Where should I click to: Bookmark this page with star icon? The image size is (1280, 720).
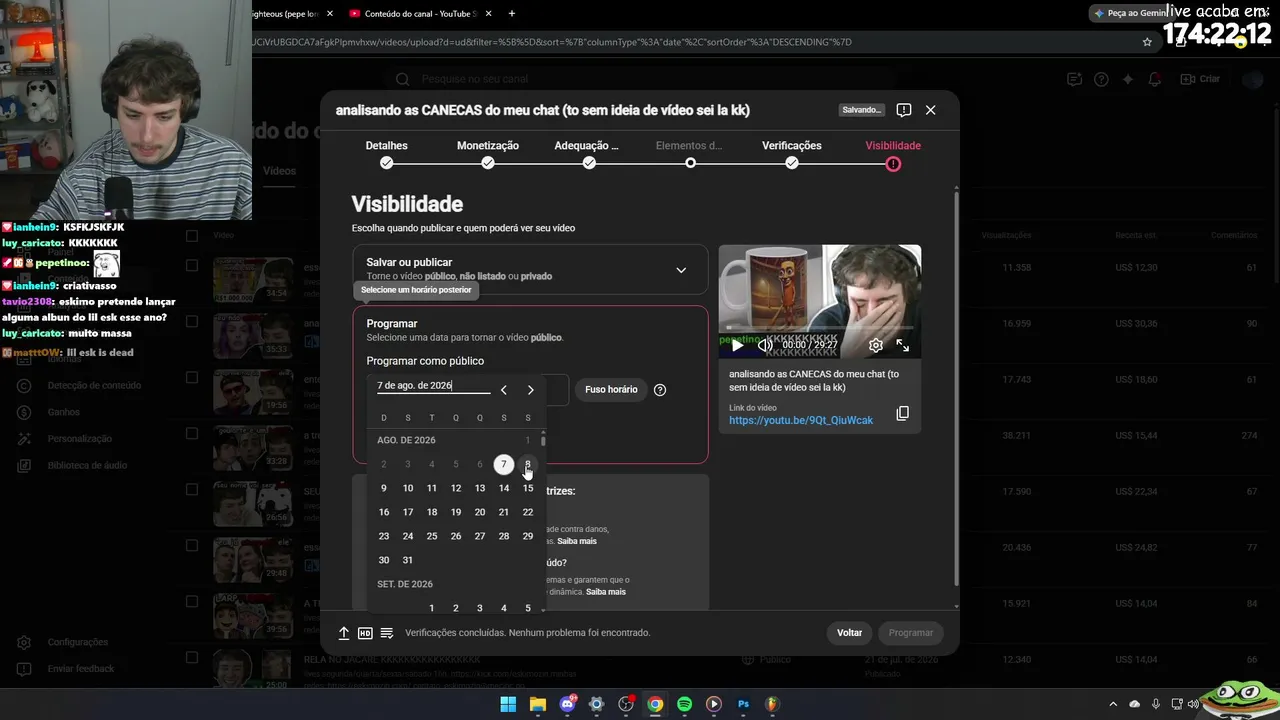click(x=1147, y=42)
